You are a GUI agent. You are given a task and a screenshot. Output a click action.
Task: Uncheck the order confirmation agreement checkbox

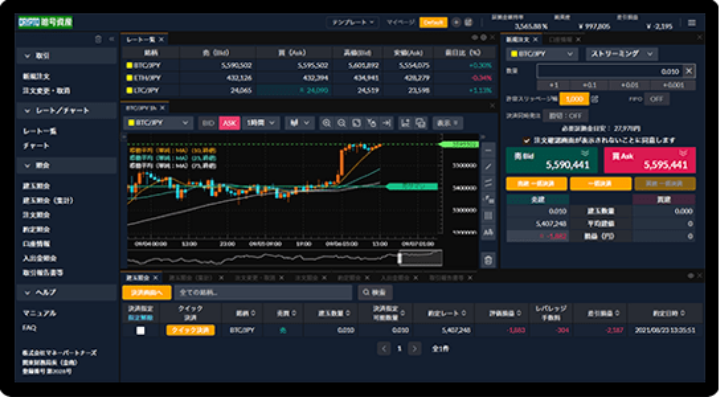click(526, 140)
